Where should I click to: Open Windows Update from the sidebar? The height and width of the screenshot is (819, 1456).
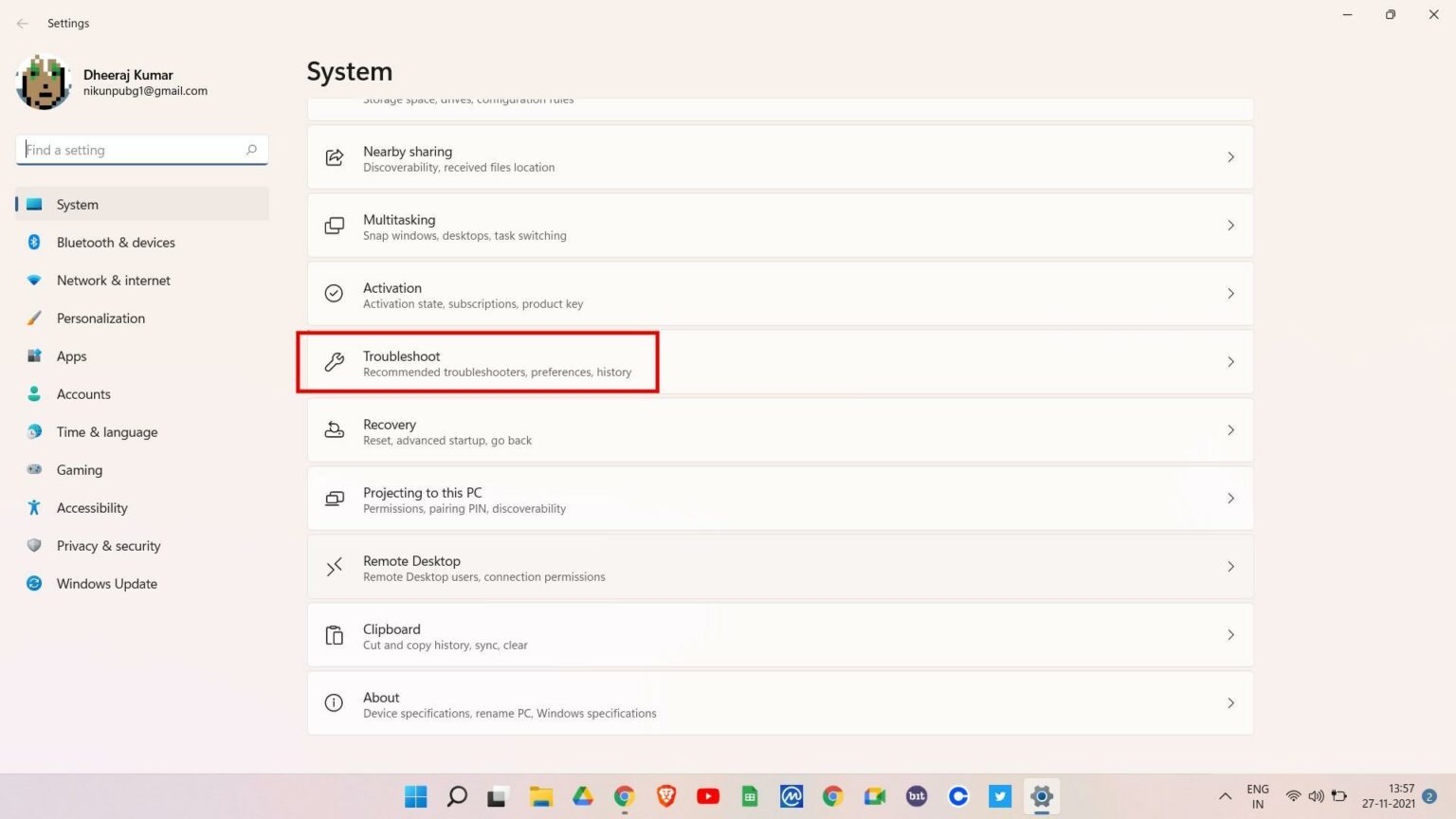coord(106,583)
